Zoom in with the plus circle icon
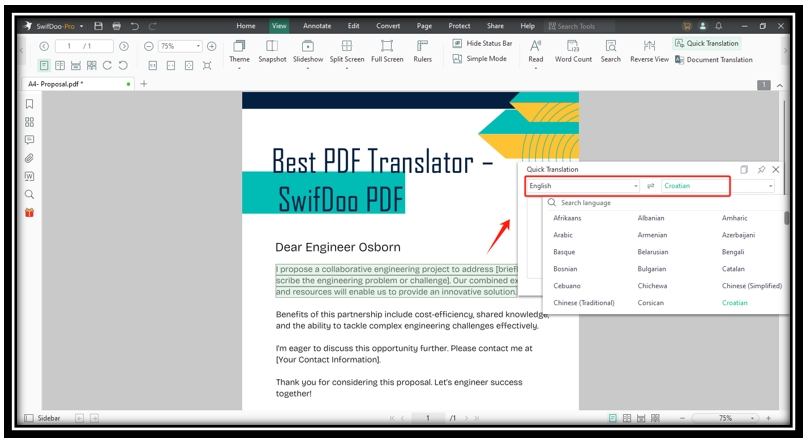The image size is (808, 445). [x=211, y=46]
